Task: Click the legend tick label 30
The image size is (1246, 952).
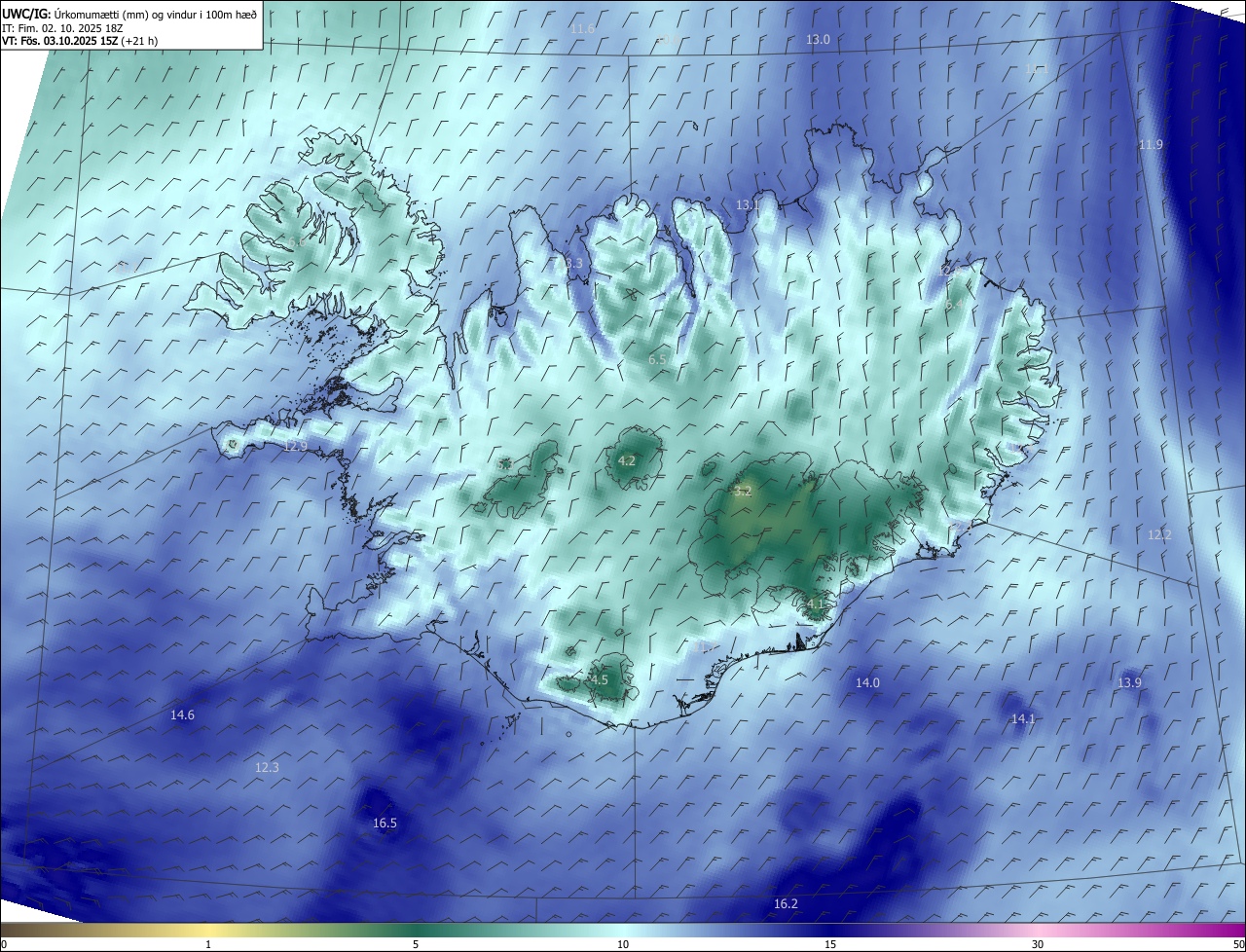Action: pyautogui.click(x=1038, y=944)
